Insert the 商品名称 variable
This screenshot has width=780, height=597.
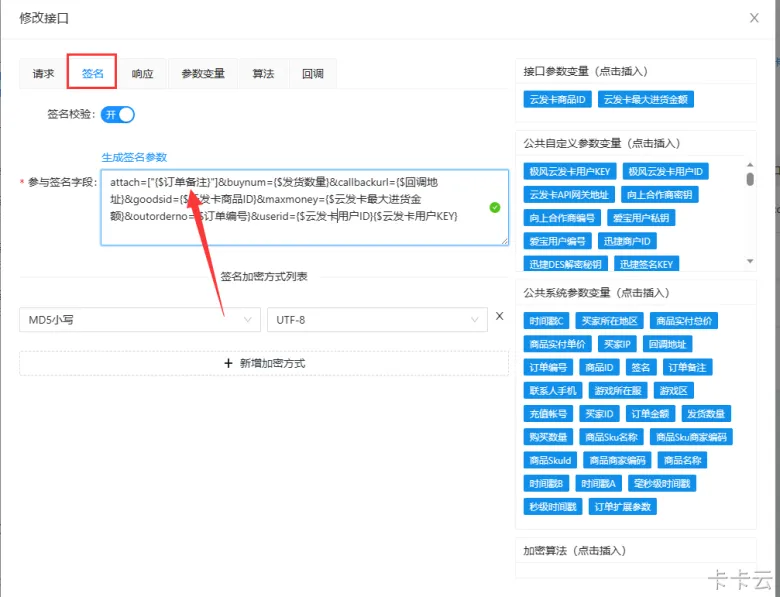coord(682,460)
